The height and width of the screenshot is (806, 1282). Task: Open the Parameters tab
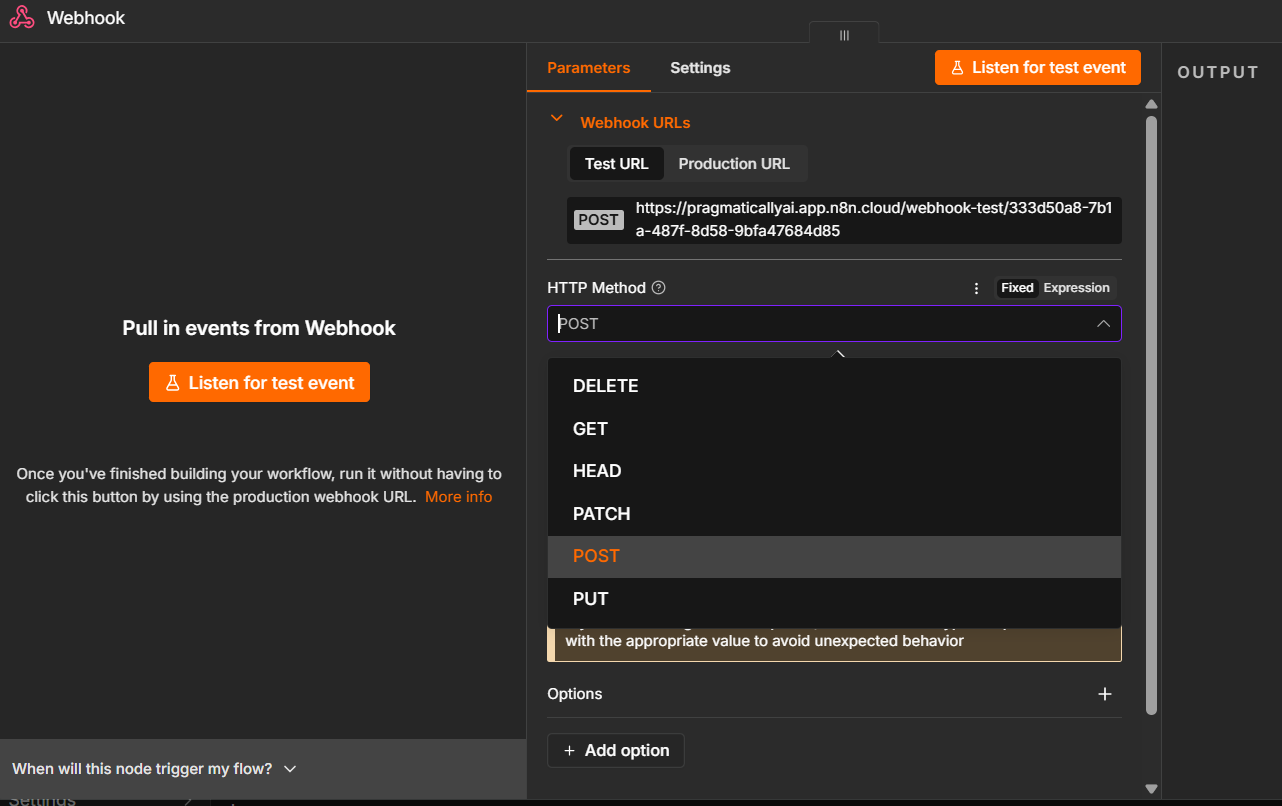pos(589,68)
